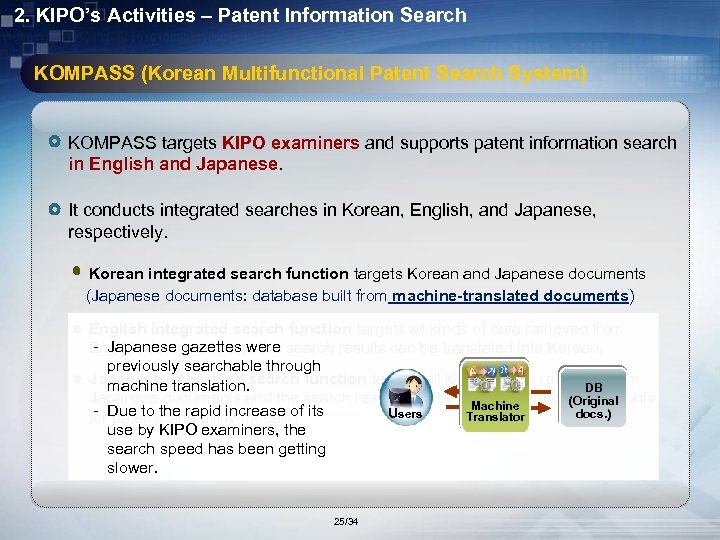Viewport: 720px width, 540px height.
Task: Click the slide title '2. KIPO's Activities'
Action: [x=105, y=15]
